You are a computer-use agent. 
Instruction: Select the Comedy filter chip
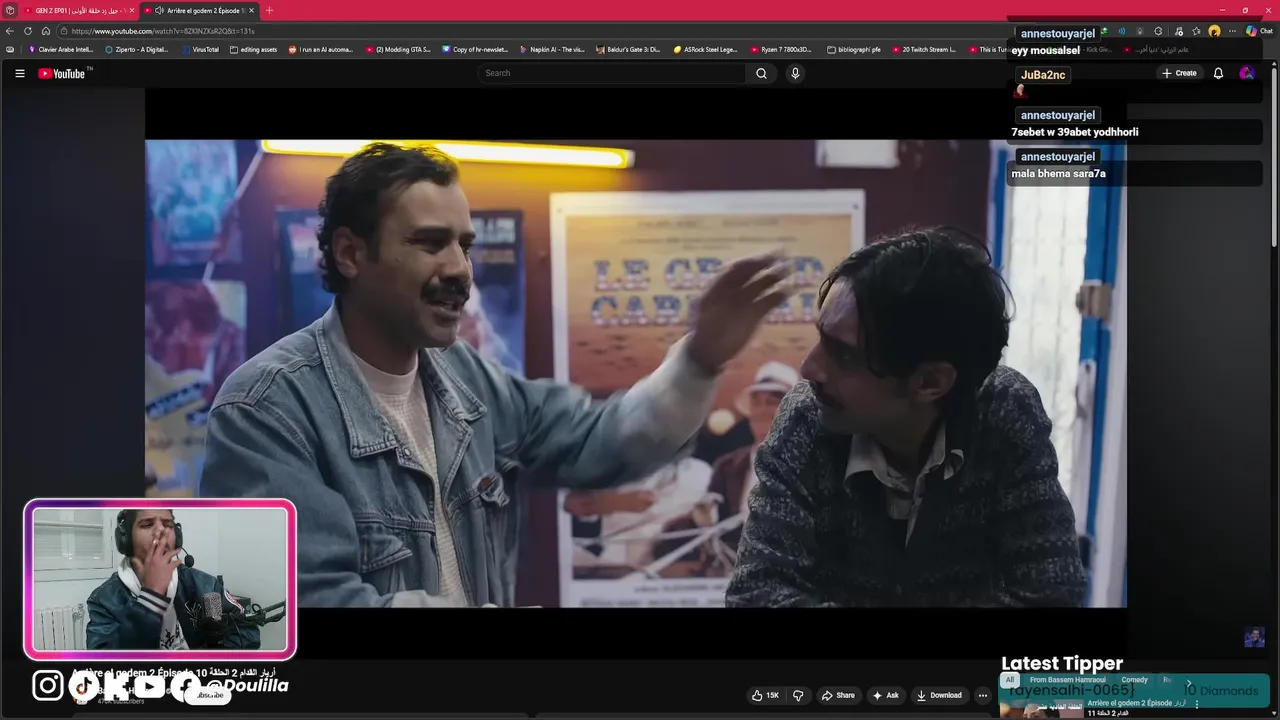click(x=1134, y=680)
